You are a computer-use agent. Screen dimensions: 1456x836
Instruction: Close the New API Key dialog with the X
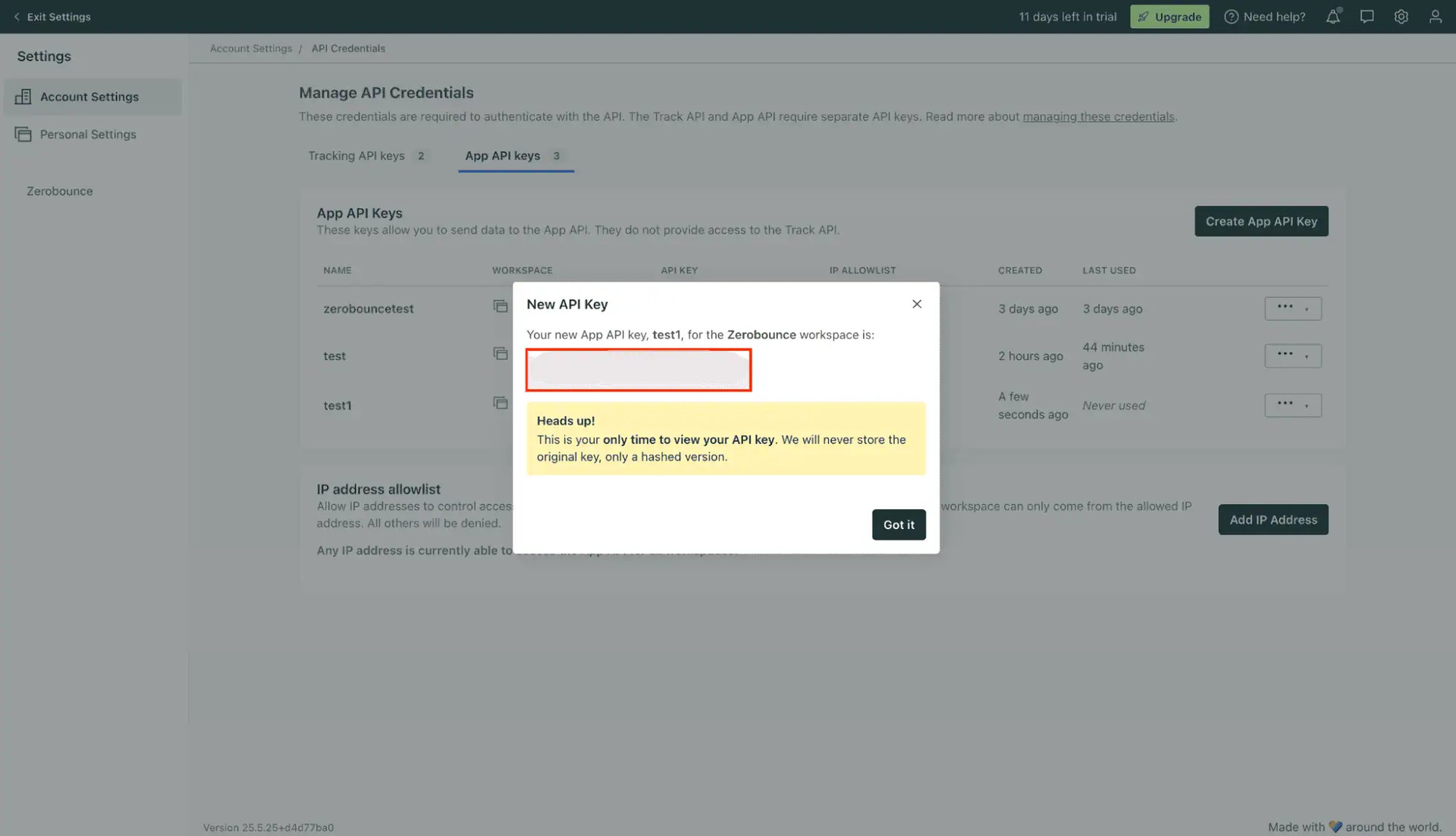[916, 303]
